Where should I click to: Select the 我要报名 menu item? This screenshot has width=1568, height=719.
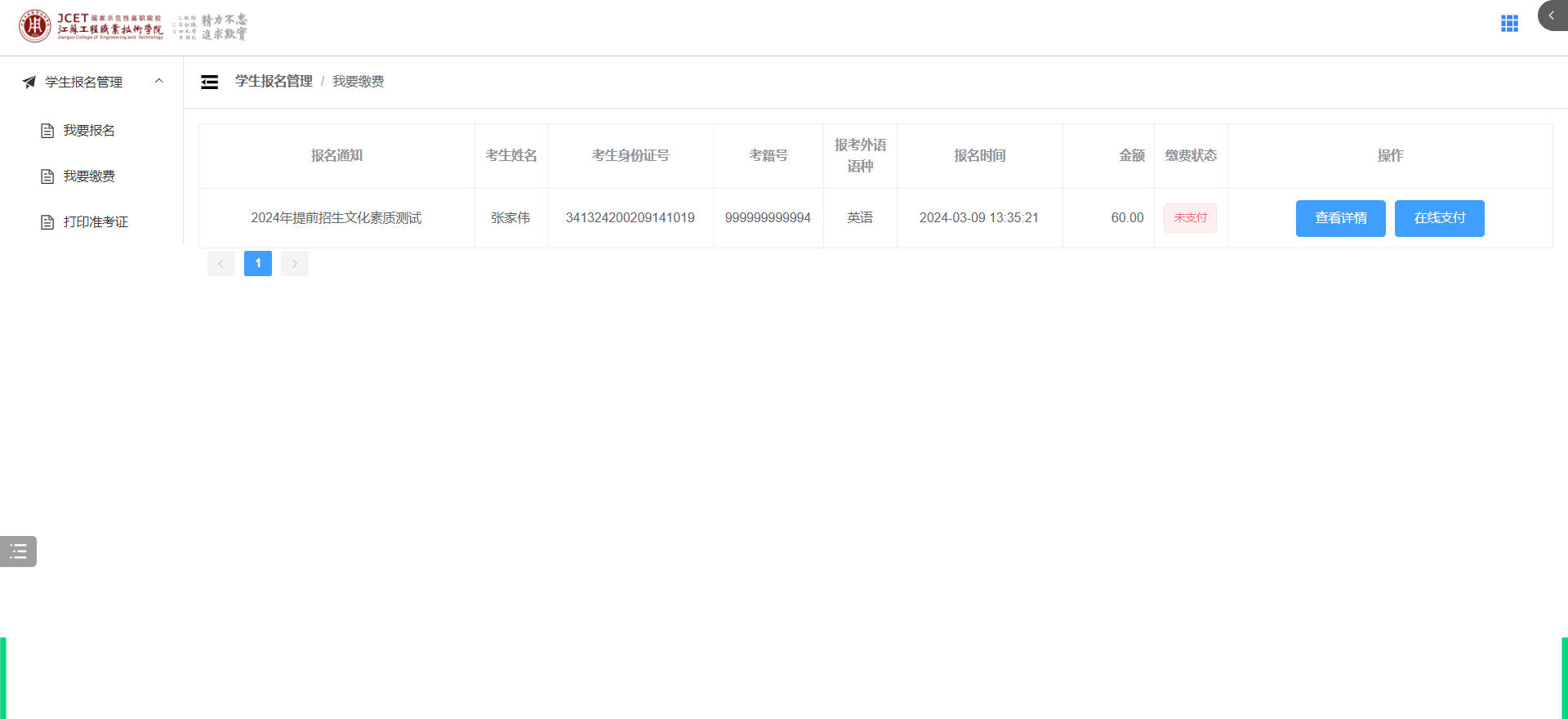(89, 131)
